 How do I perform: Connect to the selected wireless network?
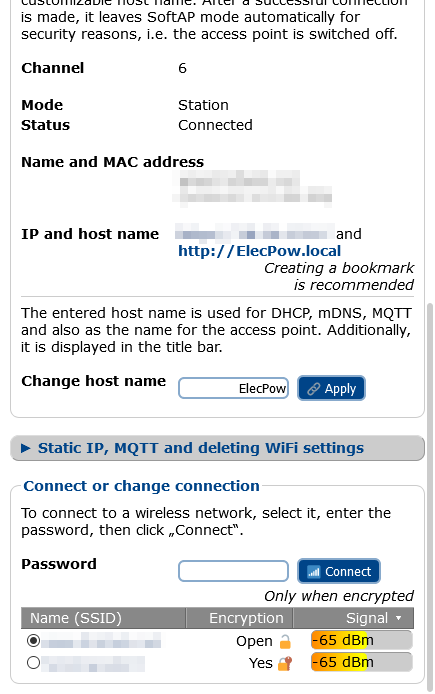(339, 571)
